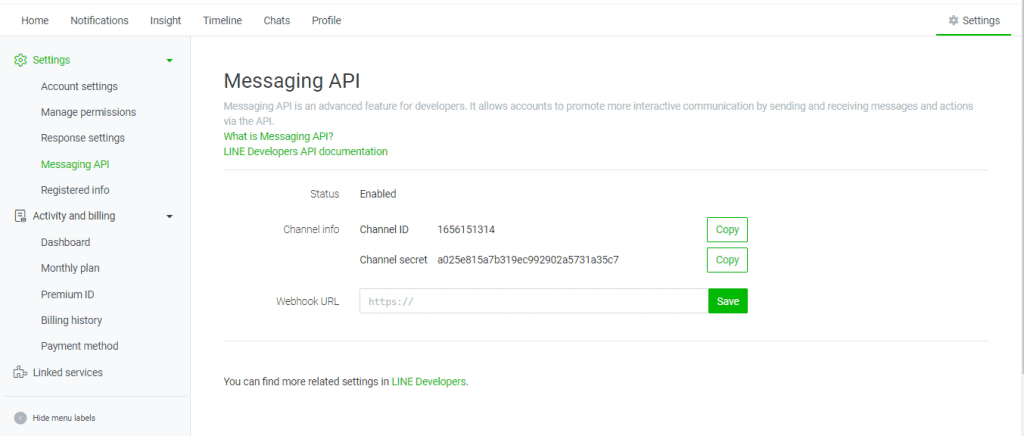The height and width of the screenshot is (436, 1024).
Task: Select Monthly plan in sidebar
Action: pos(70,268)
